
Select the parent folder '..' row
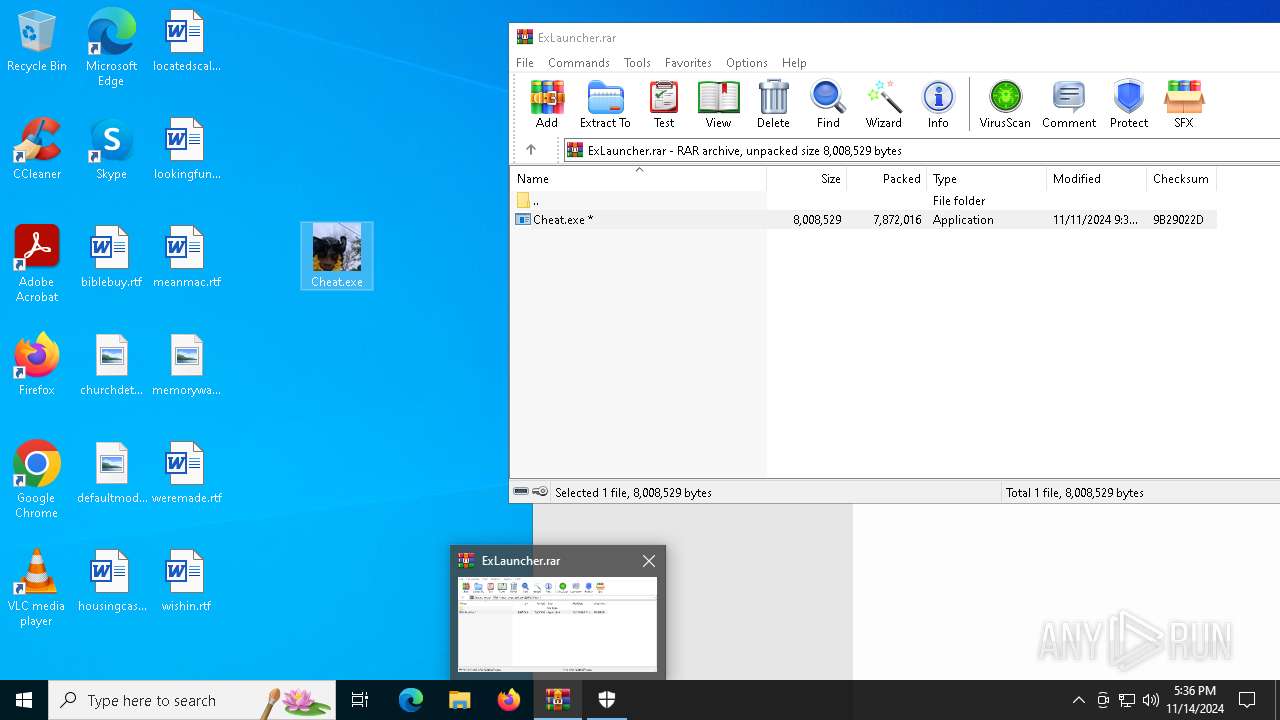pyautogui.click(x=864, y=200)
